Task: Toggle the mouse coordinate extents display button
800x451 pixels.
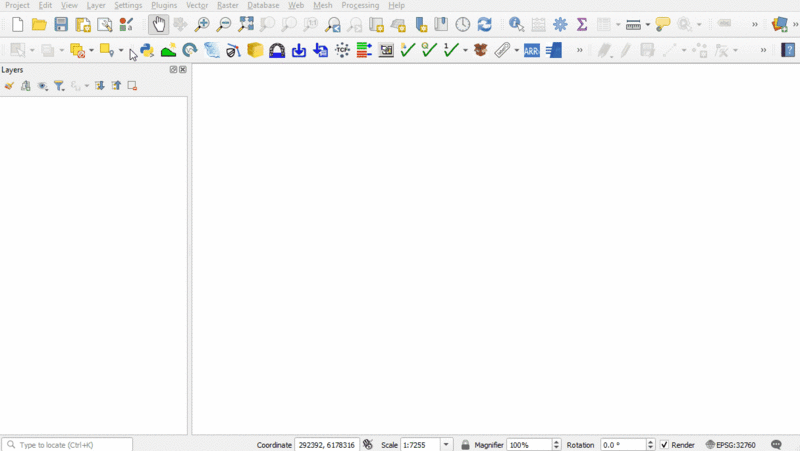Action: [368, 445]
